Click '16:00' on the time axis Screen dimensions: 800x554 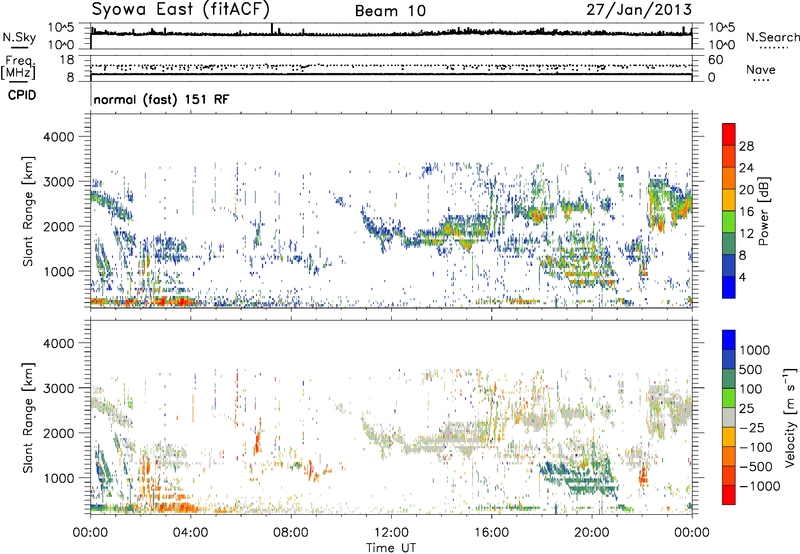(491, 533)
